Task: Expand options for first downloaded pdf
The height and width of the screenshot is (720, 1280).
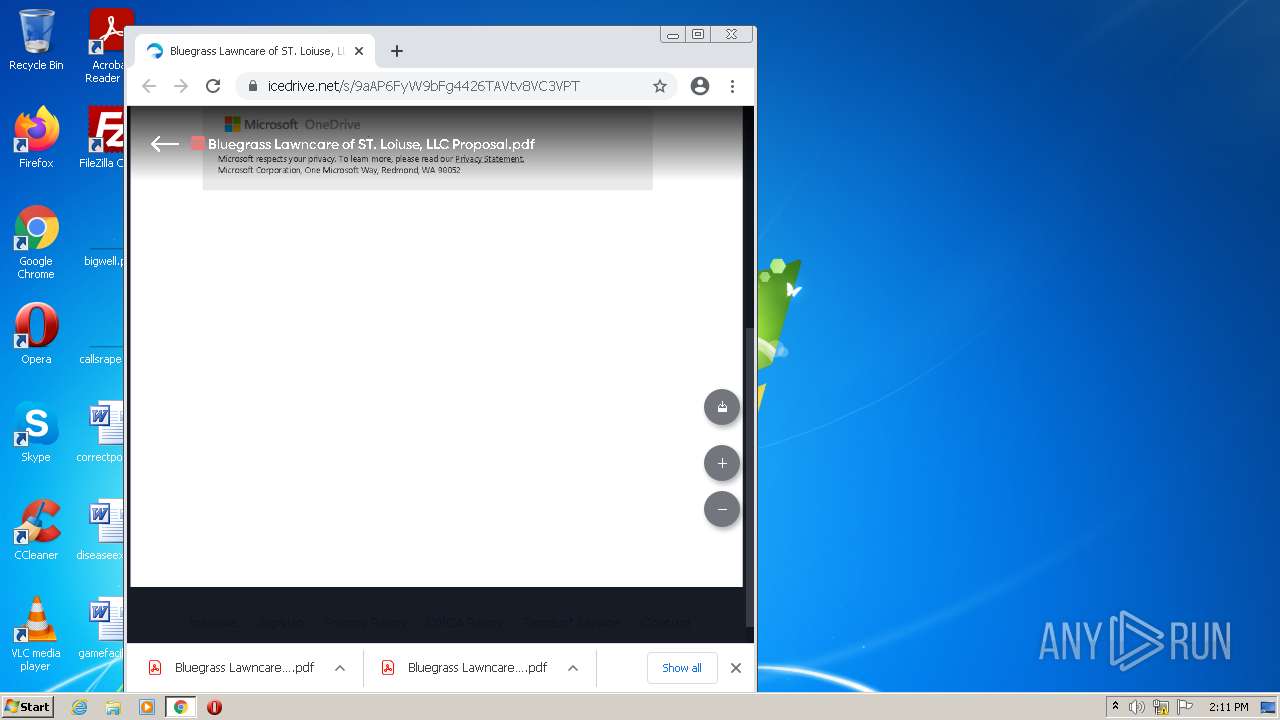Action: pos(340,668)
